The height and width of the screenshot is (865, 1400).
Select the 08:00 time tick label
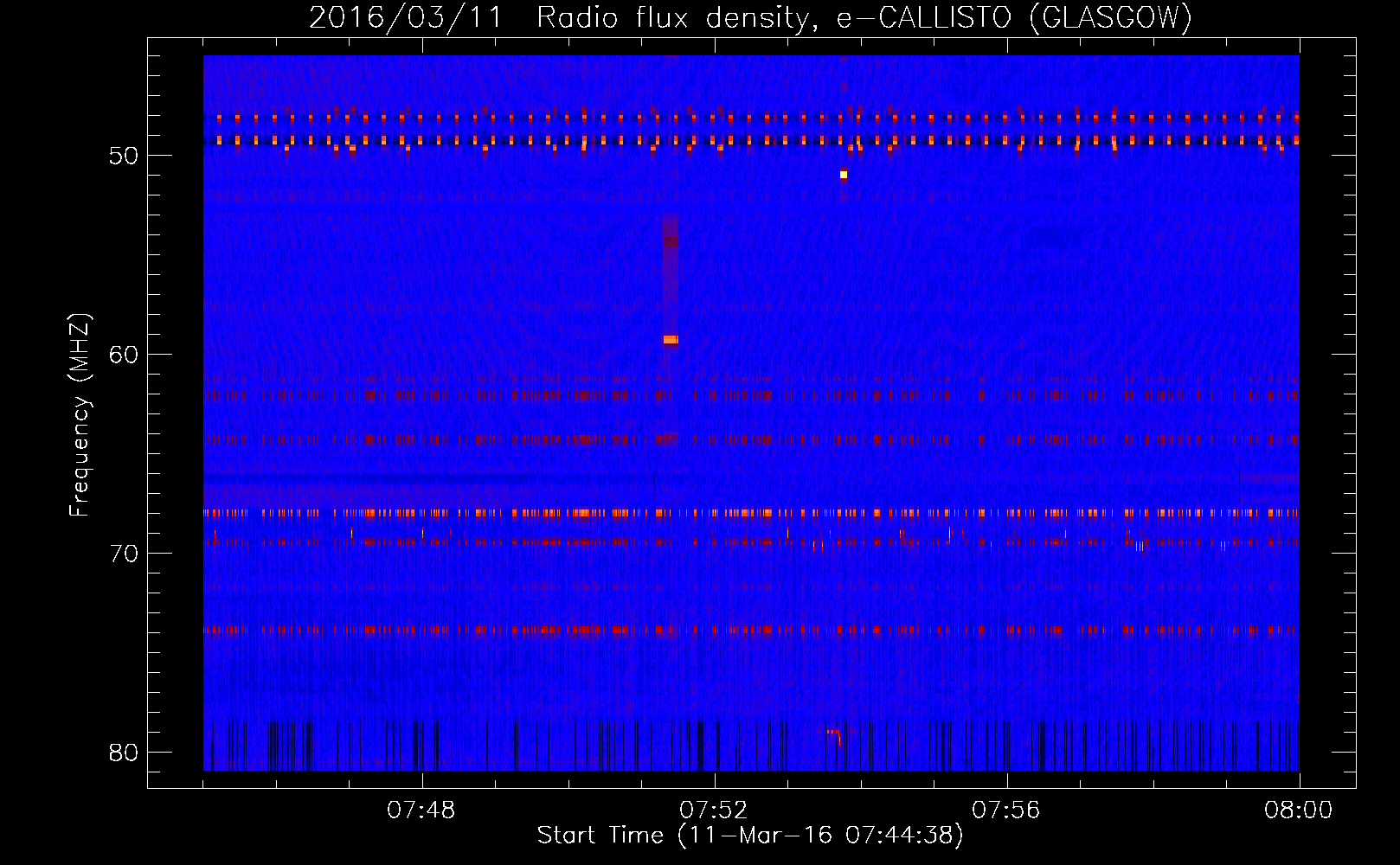tap(1299, 811)
